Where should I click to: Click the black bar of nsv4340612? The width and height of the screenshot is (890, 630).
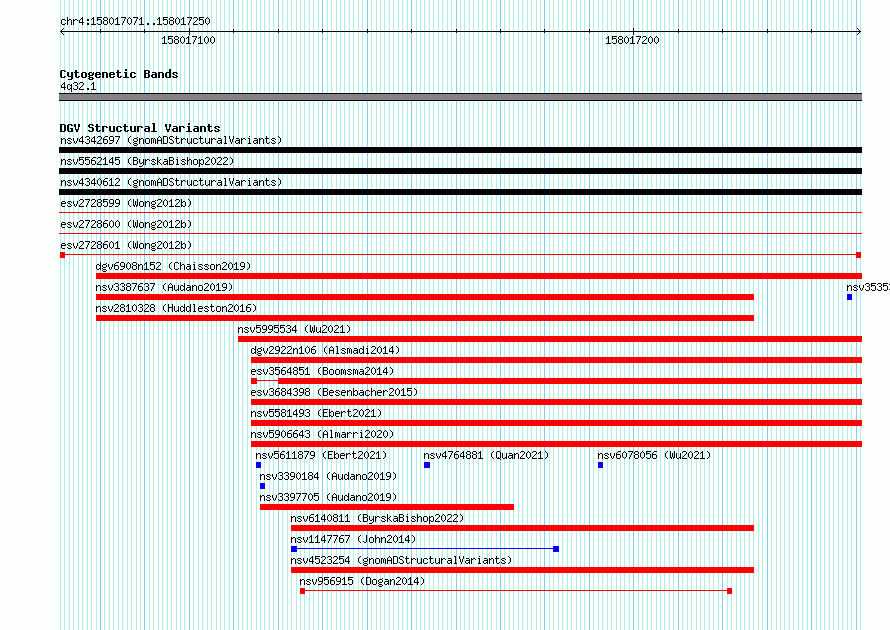pyautogui.click(x=460, y=192)
